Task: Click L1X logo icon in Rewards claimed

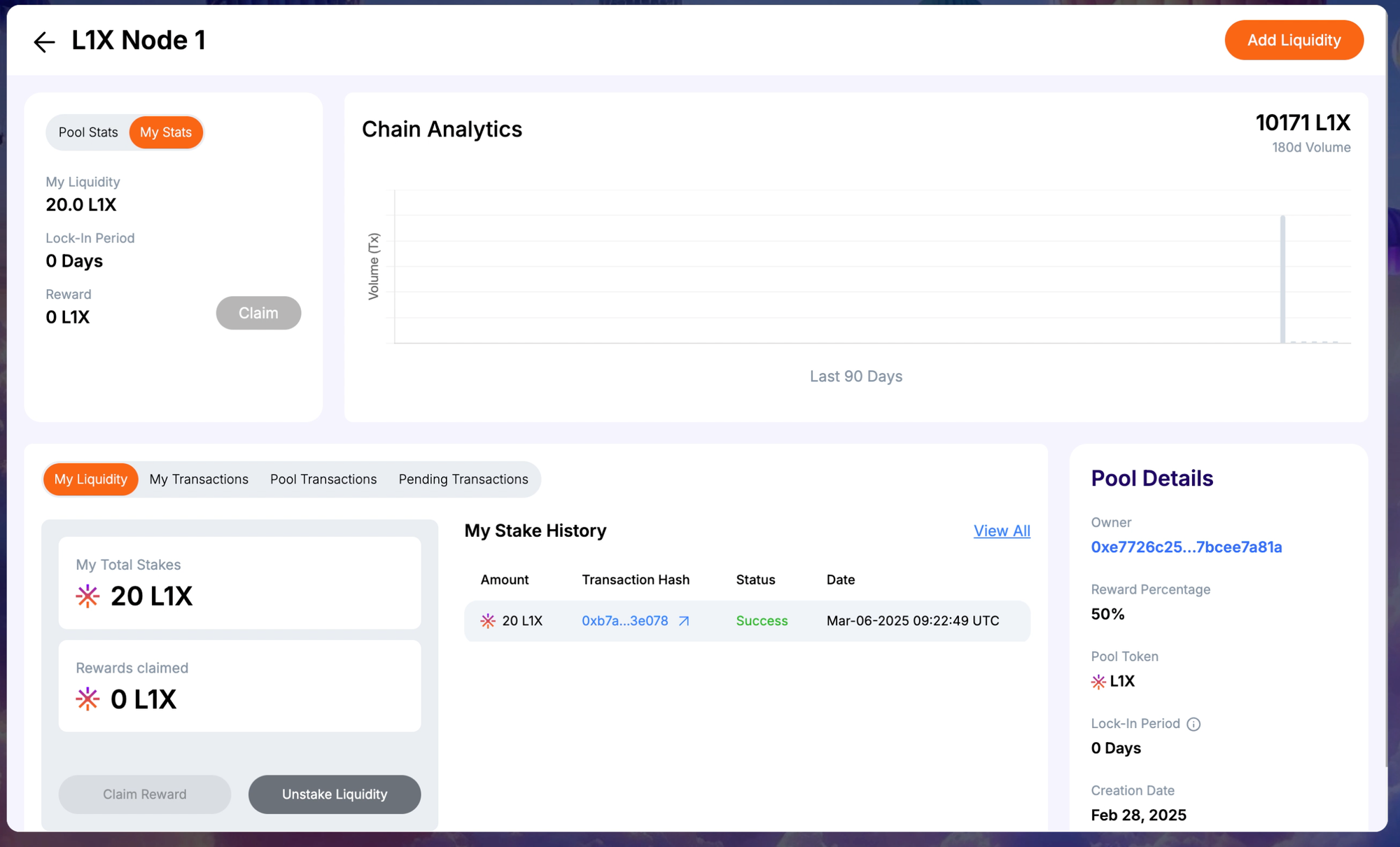Action: (87, 699)
